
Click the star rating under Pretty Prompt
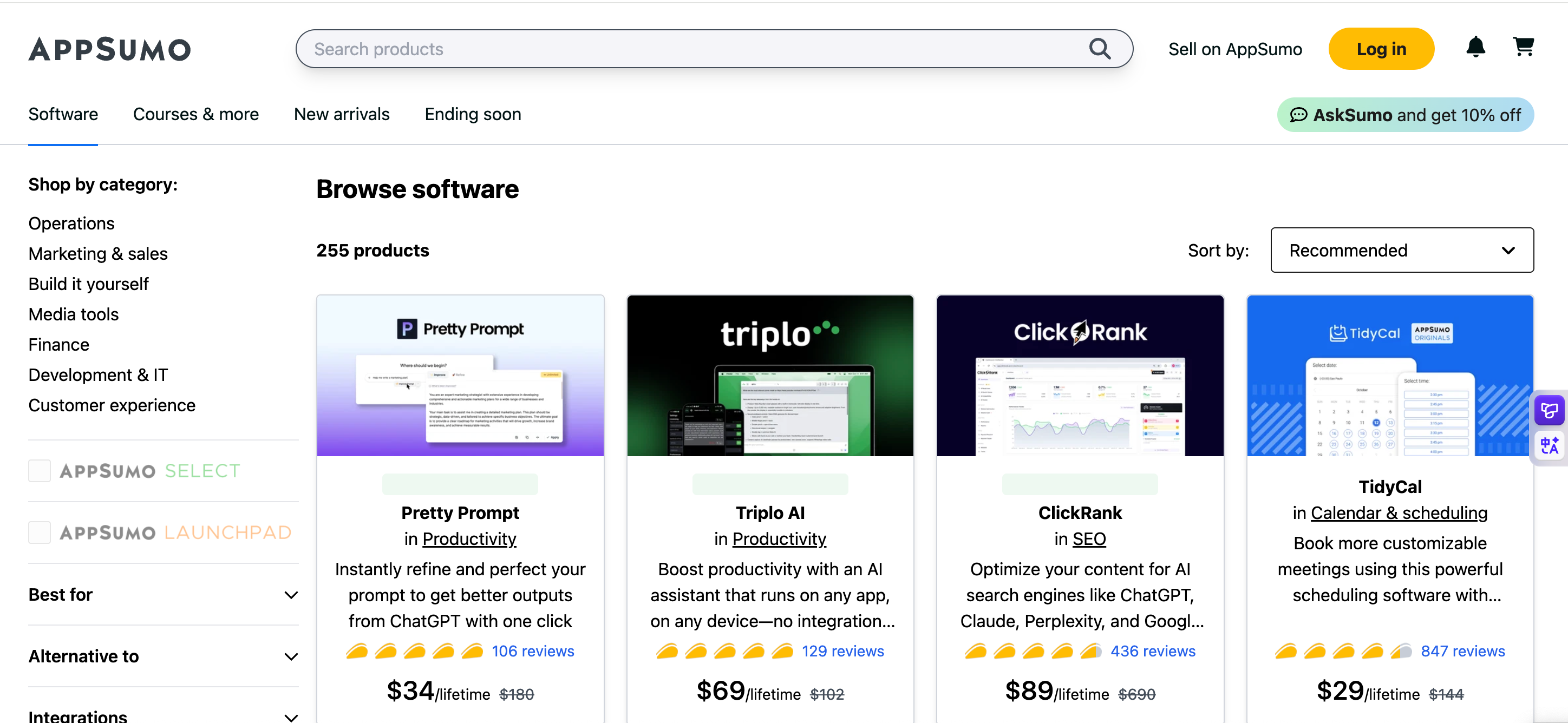[x=415, y=651]
